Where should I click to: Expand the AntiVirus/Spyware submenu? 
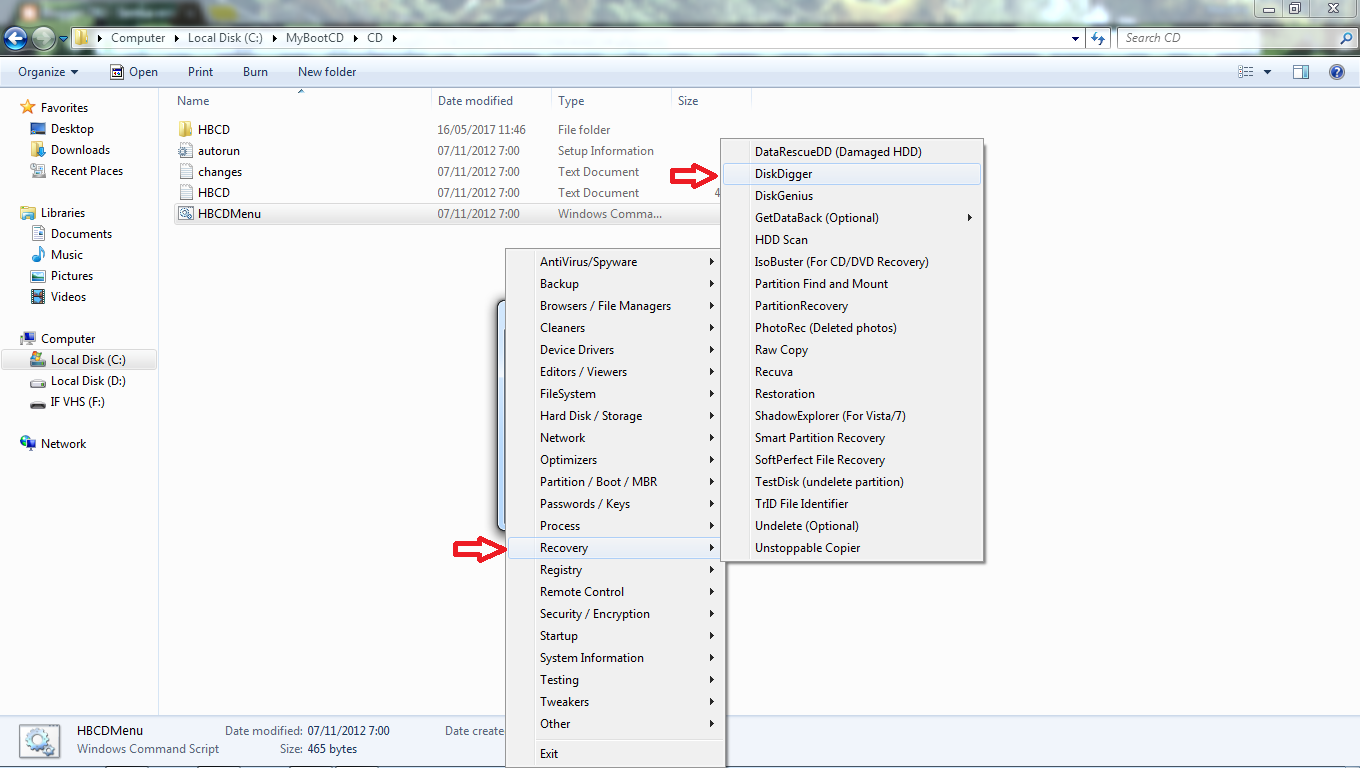(x=614, y=262)
